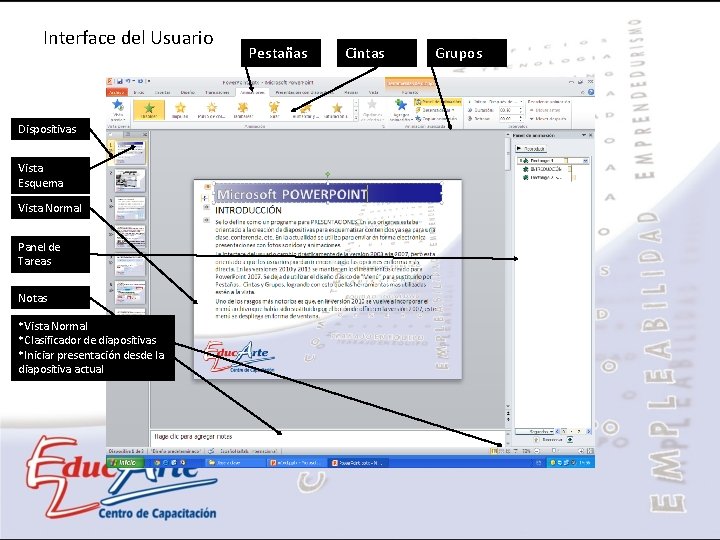
Task: Click Mover después reorder button
Action: tap(548, 118)
